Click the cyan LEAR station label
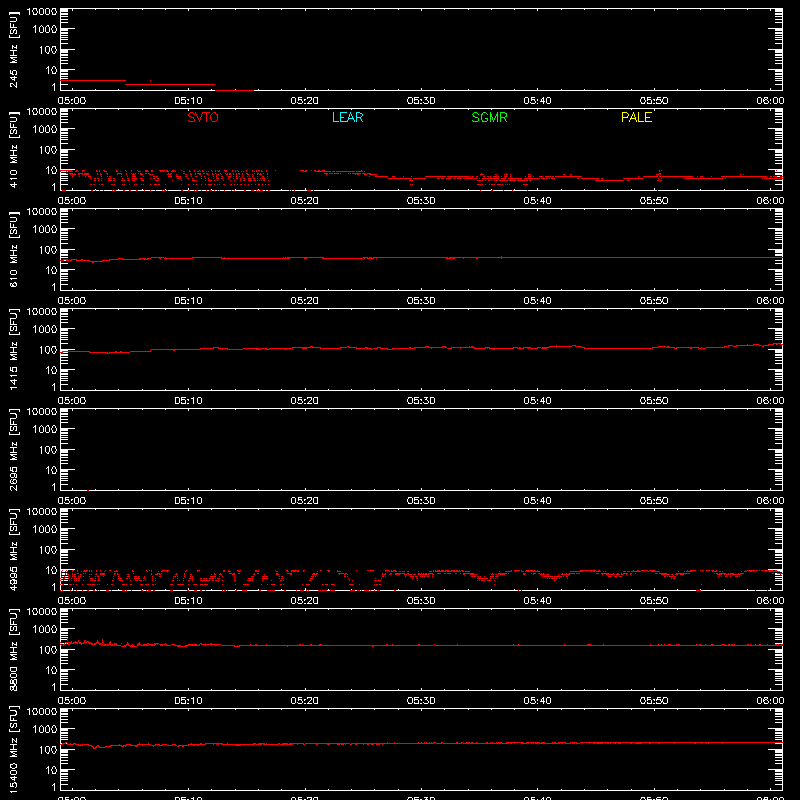The image size is (800, 800). [x=347, y=117]
